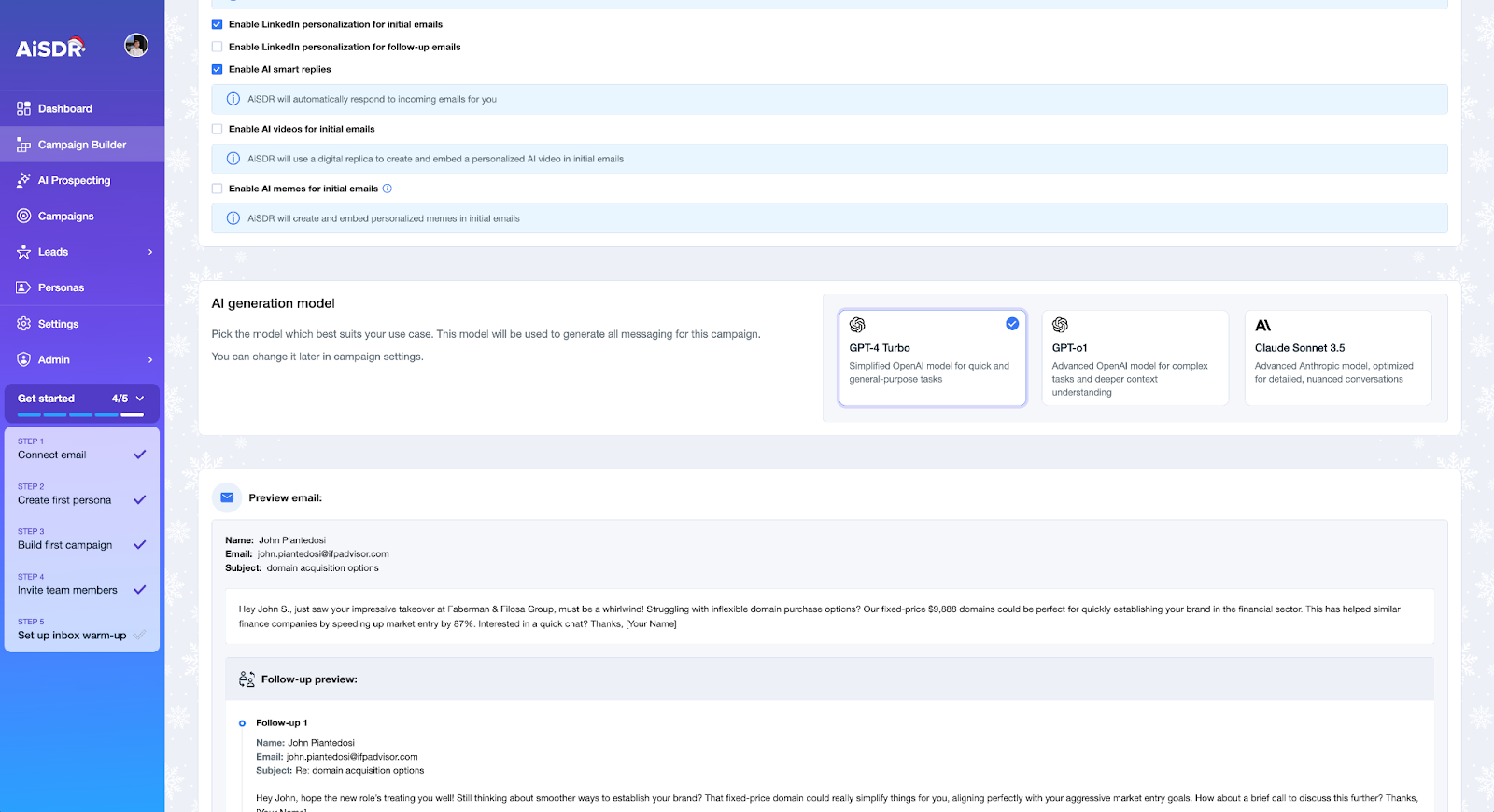
Task: Open the Settings page
Action: pos(82,324)
